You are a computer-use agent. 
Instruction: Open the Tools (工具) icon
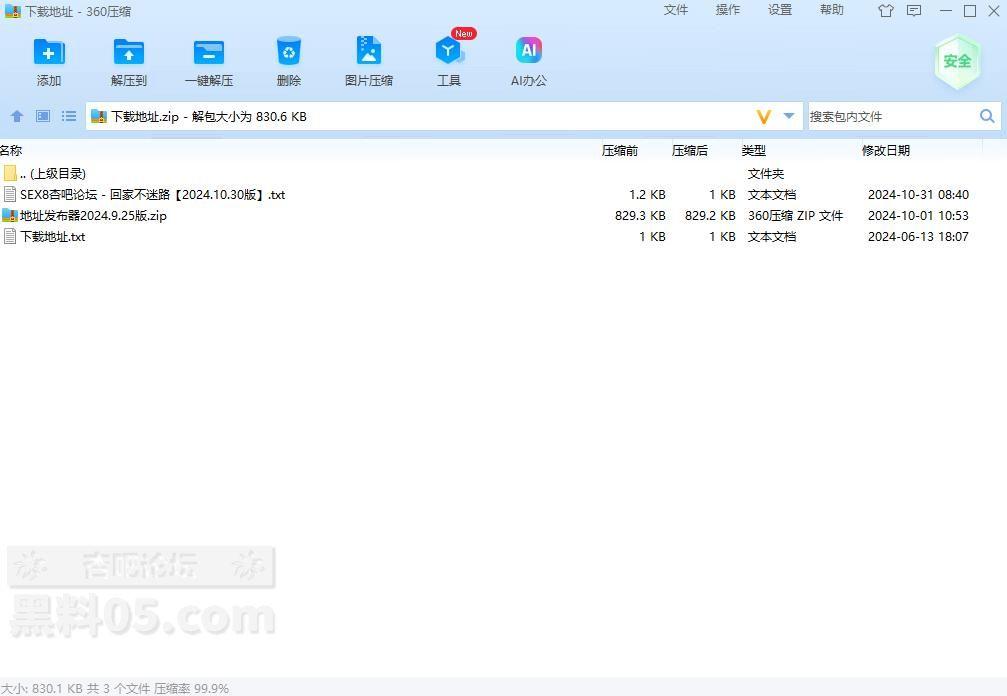tap(448, 51)
